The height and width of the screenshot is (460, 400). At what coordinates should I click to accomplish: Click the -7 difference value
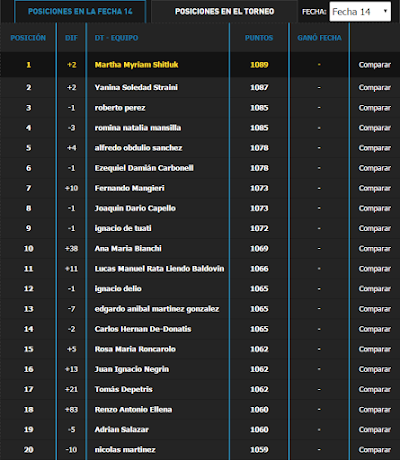(71, 309)
